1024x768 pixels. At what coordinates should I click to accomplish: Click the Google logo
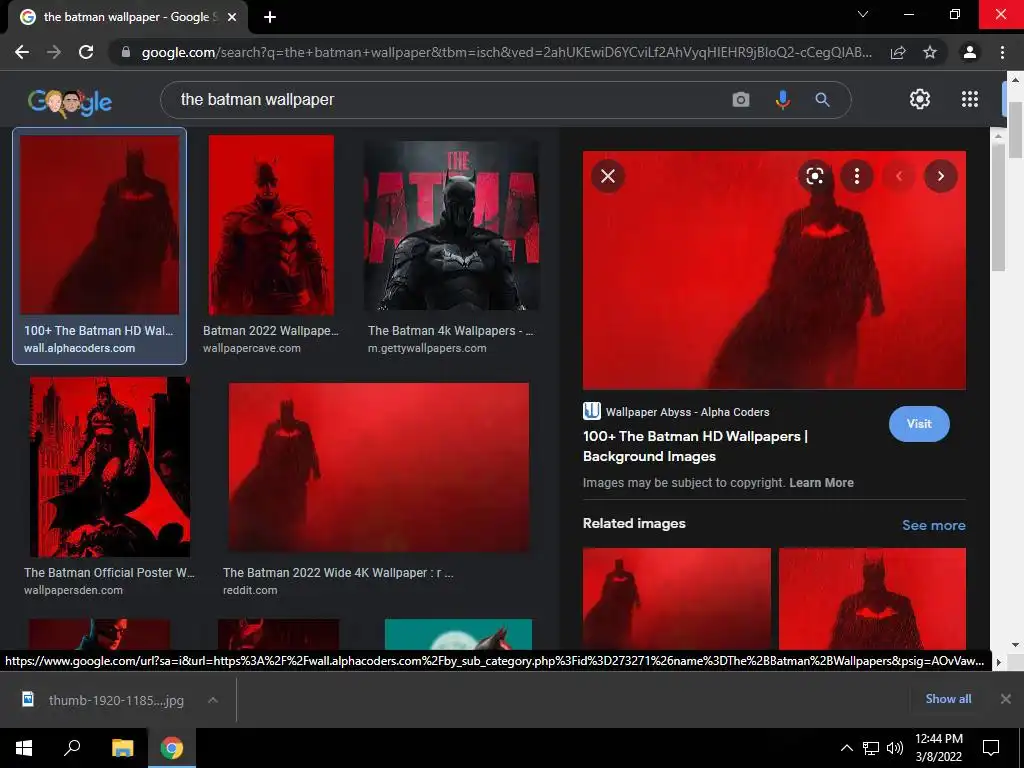[x=70, y=101]
